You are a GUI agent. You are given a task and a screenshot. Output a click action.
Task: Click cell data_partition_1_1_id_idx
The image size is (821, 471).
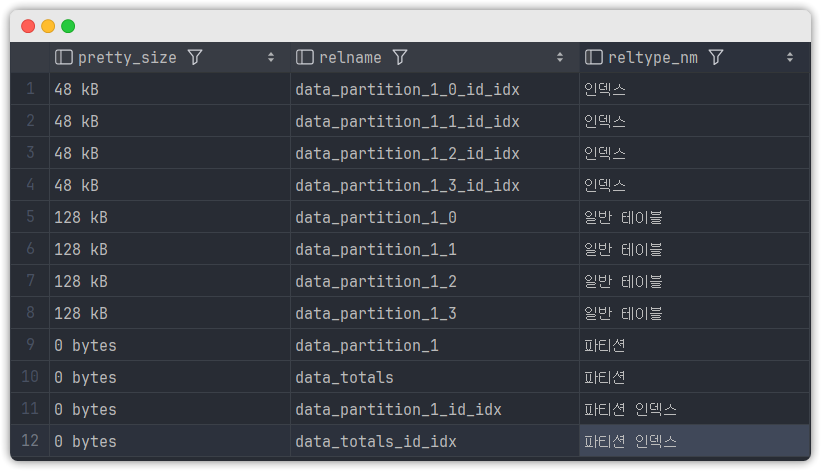pyautogui.click(x=435, y=121)
